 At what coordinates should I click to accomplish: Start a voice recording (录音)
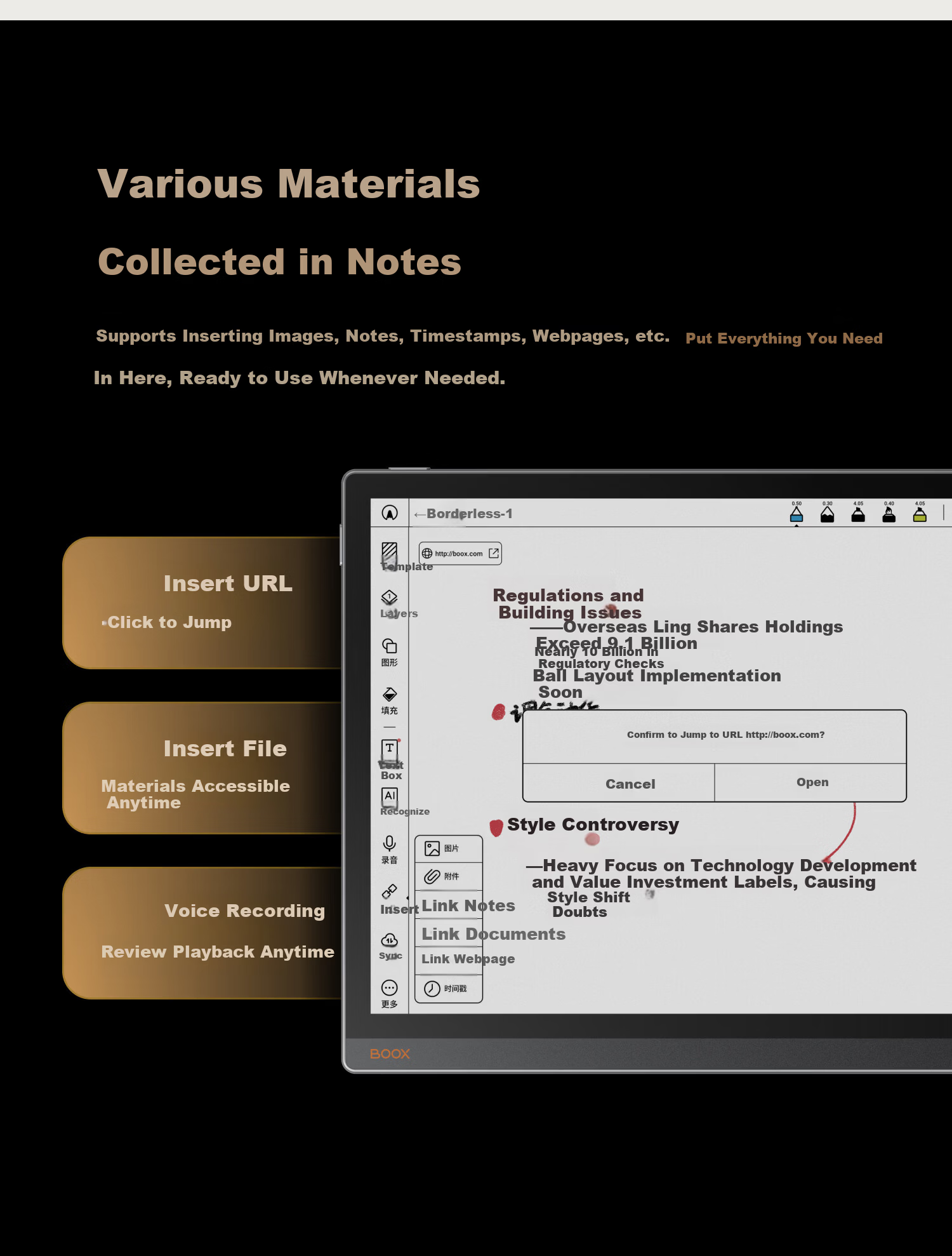(390, 850)
